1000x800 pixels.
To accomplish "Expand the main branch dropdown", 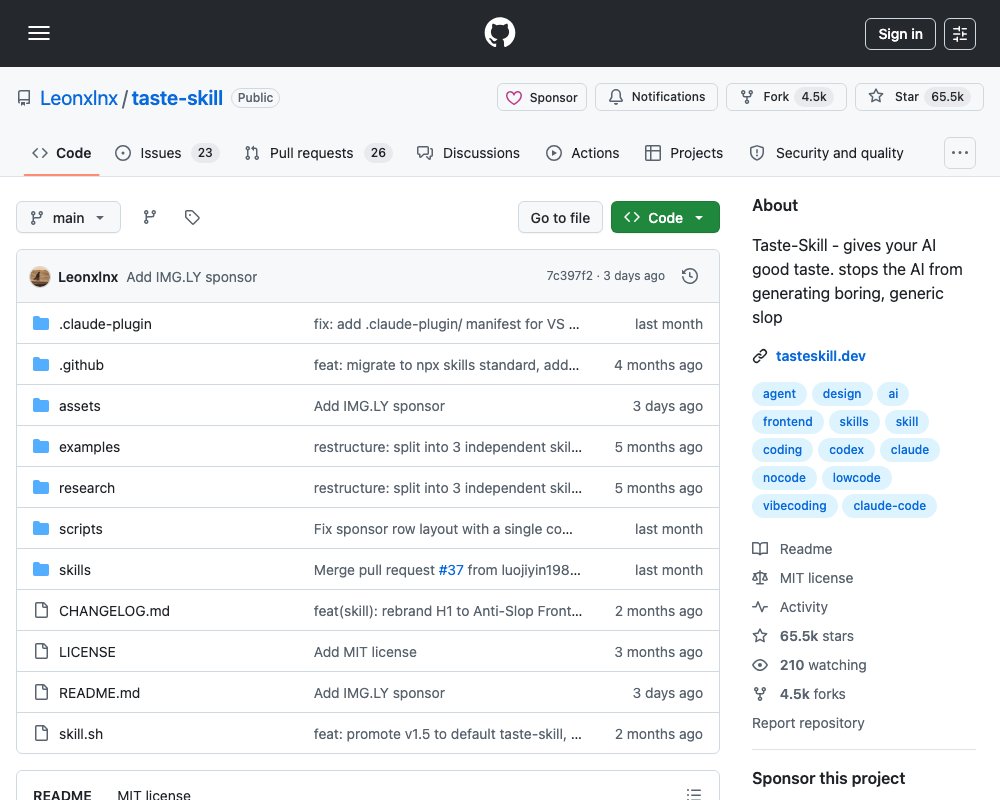I will pos(68,218).
